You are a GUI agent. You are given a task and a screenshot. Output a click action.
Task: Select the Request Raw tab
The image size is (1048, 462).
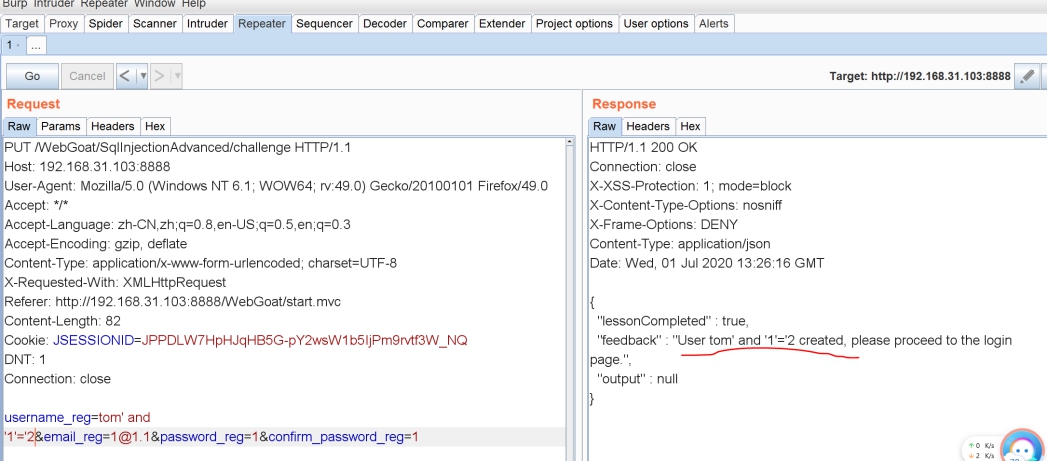19,126
